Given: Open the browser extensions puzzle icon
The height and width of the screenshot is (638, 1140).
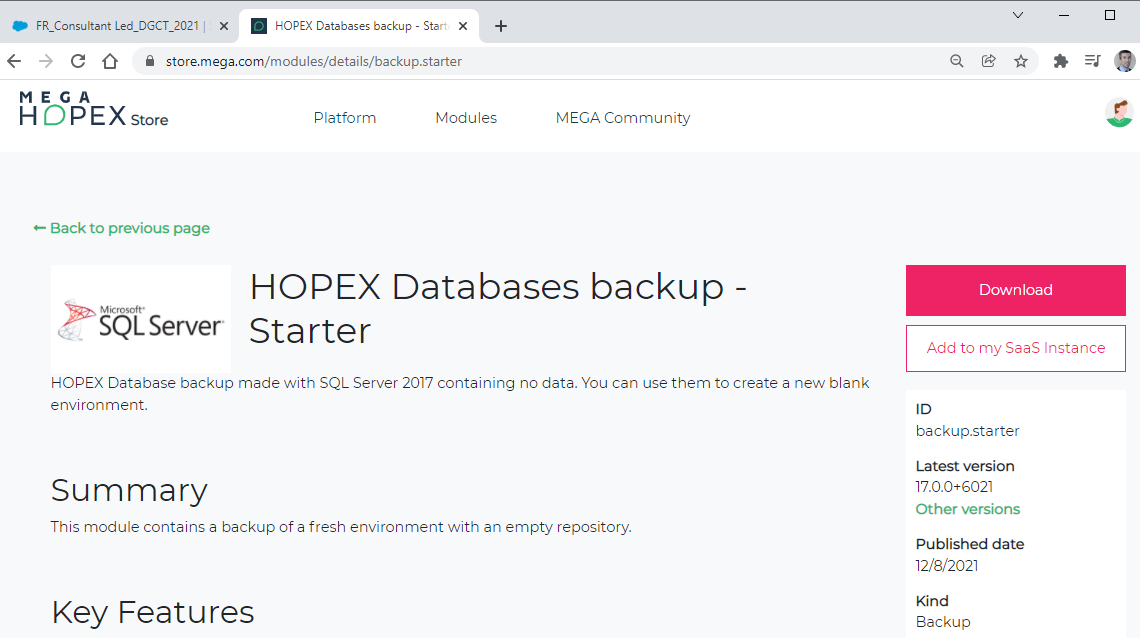Looking at the screenshot, I should pos(1061,61).
